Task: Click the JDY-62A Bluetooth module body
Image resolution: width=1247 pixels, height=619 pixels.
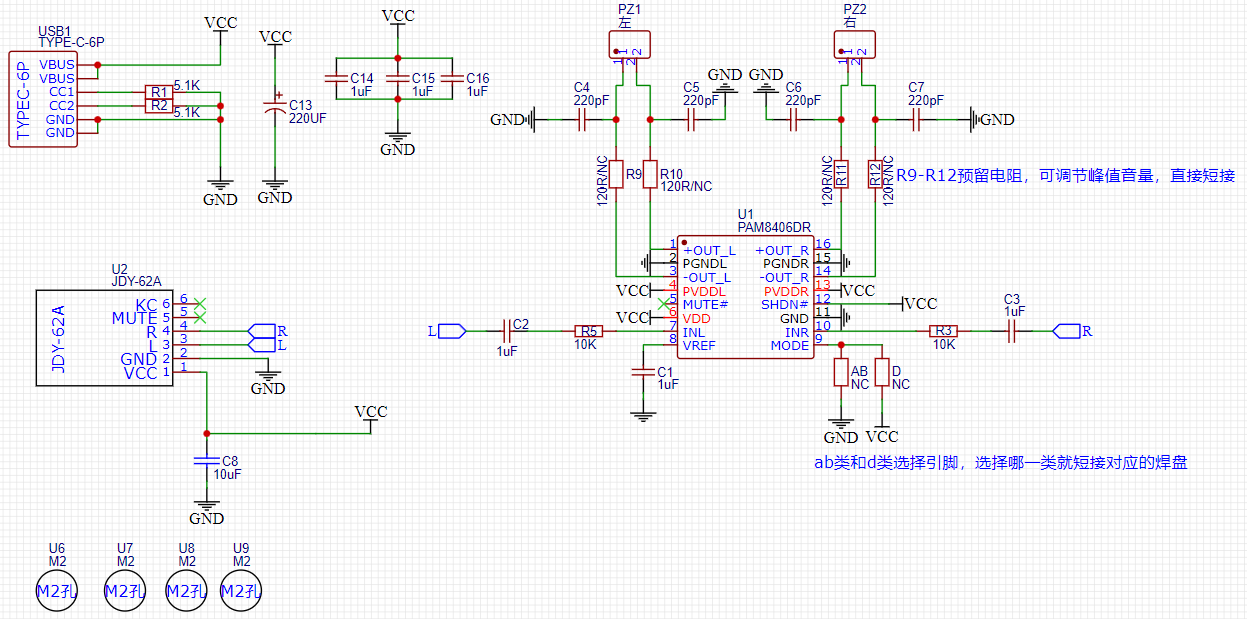Action: point(99,337)
